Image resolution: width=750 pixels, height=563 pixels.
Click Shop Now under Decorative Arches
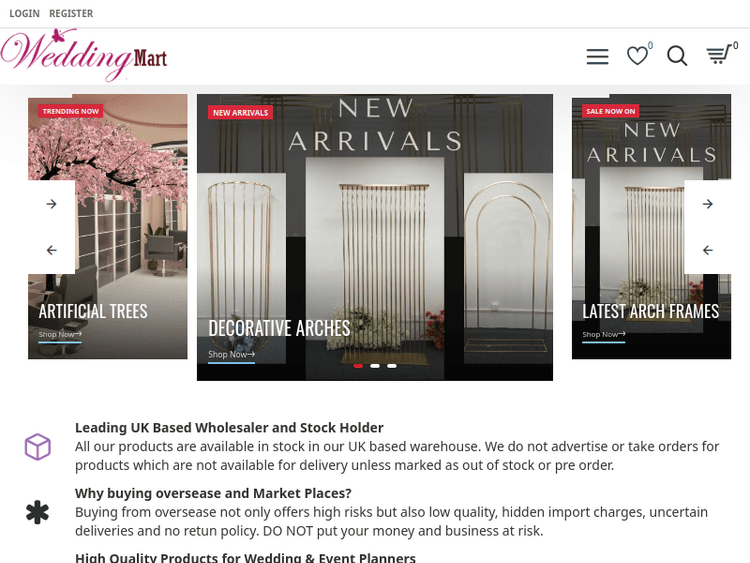click(232, 355)
